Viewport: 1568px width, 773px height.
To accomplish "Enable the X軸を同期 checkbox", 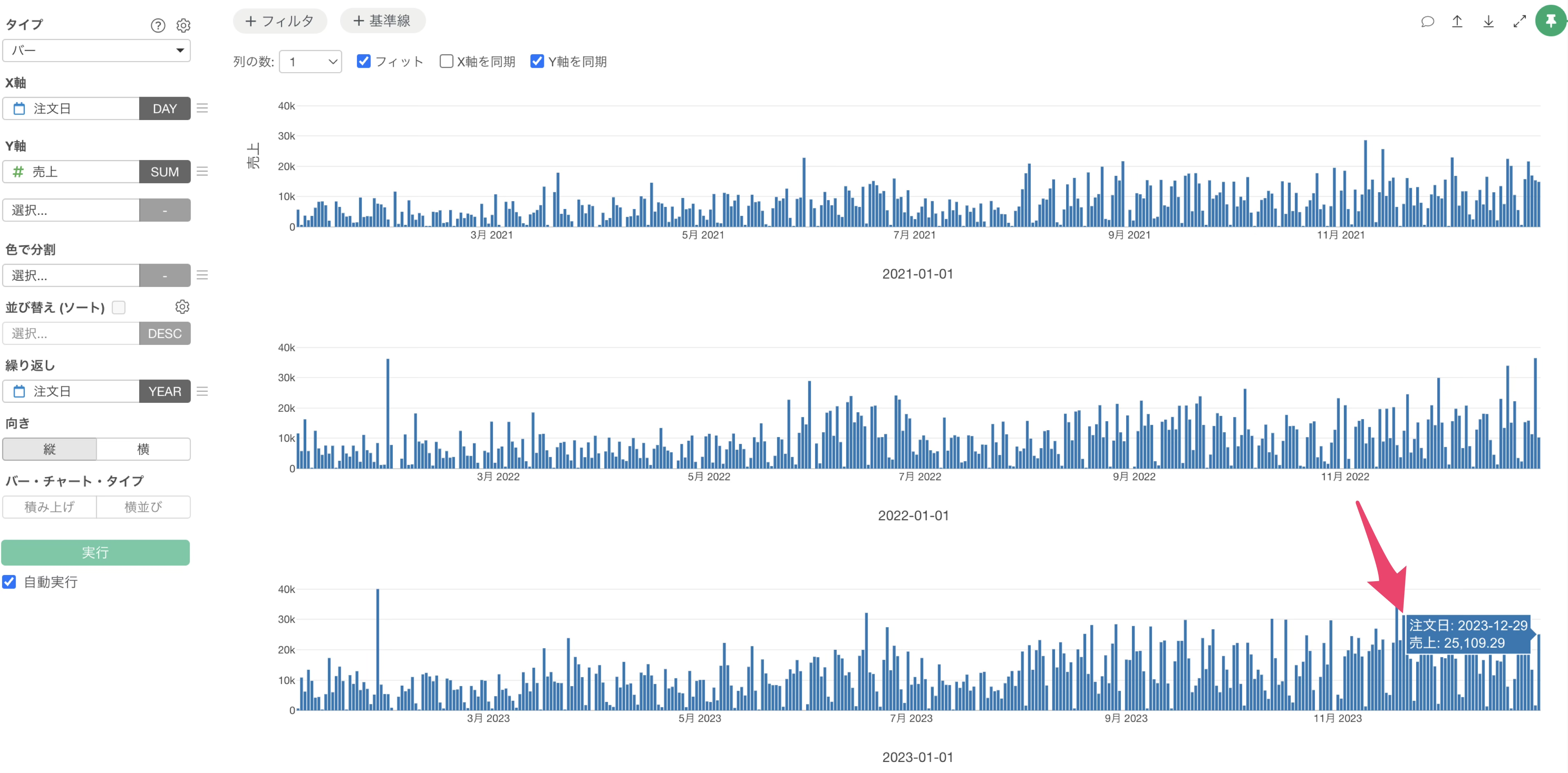I will point(446,62).
